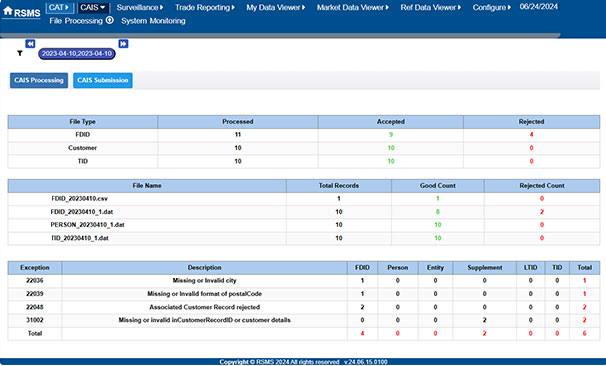Switch to CAIS Submission tab
The image size is (606, 366).
click(103, 80)
